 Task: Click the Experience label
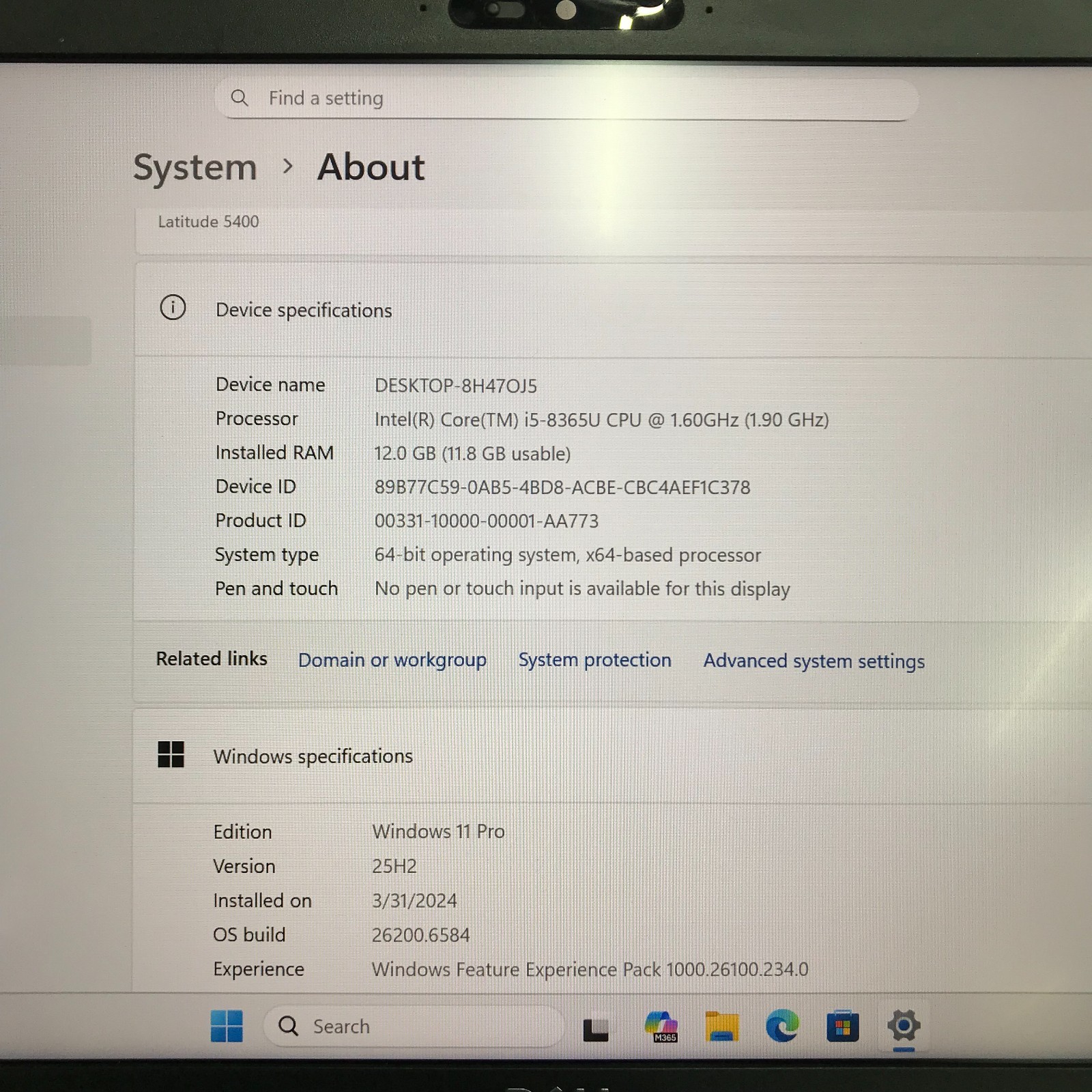[259, 969]
